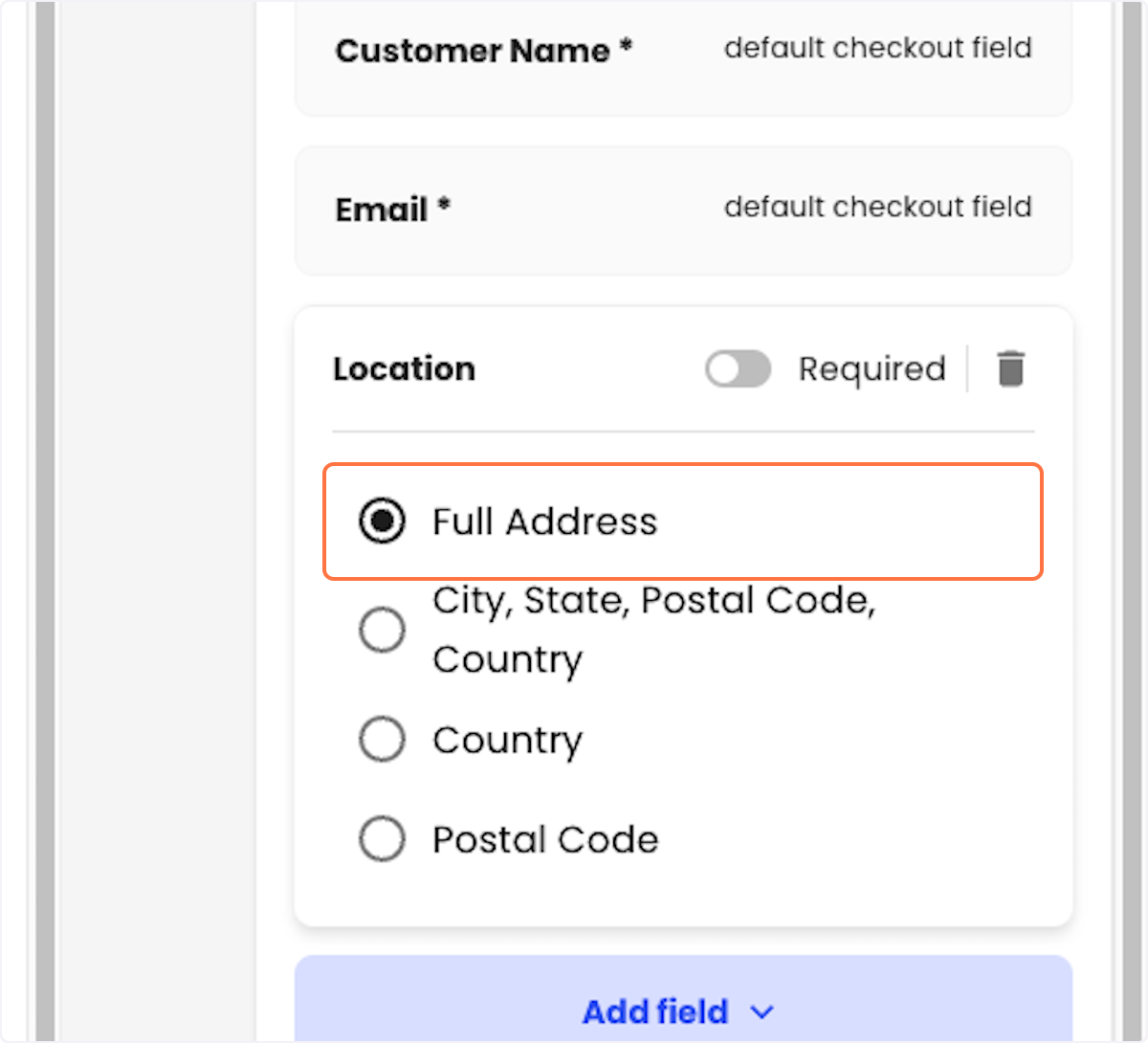
Task: Click the Email default checkout field card
Action: pos(683,211)
